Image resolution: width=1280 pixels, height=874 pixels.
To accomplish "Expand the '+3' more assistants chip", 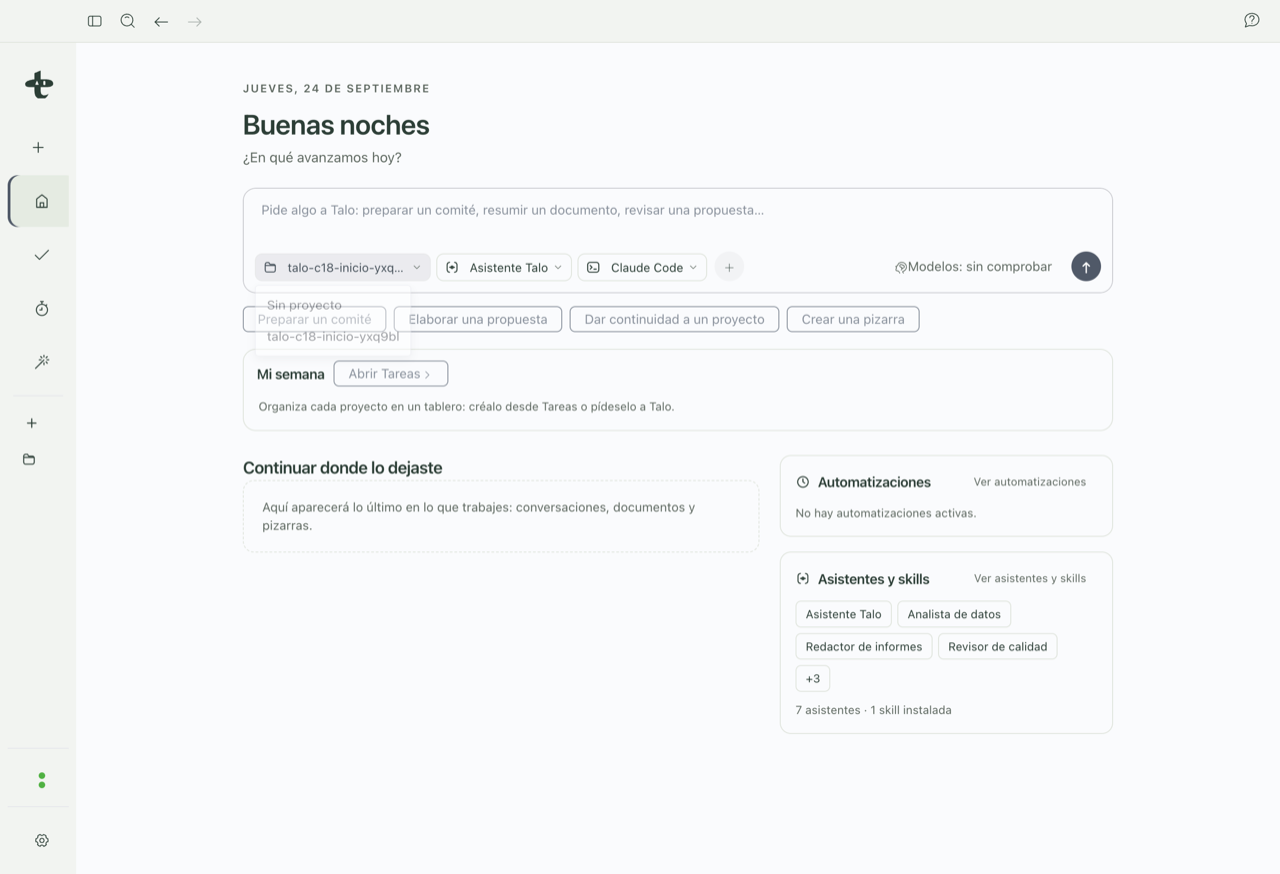I will pos(813,678).
